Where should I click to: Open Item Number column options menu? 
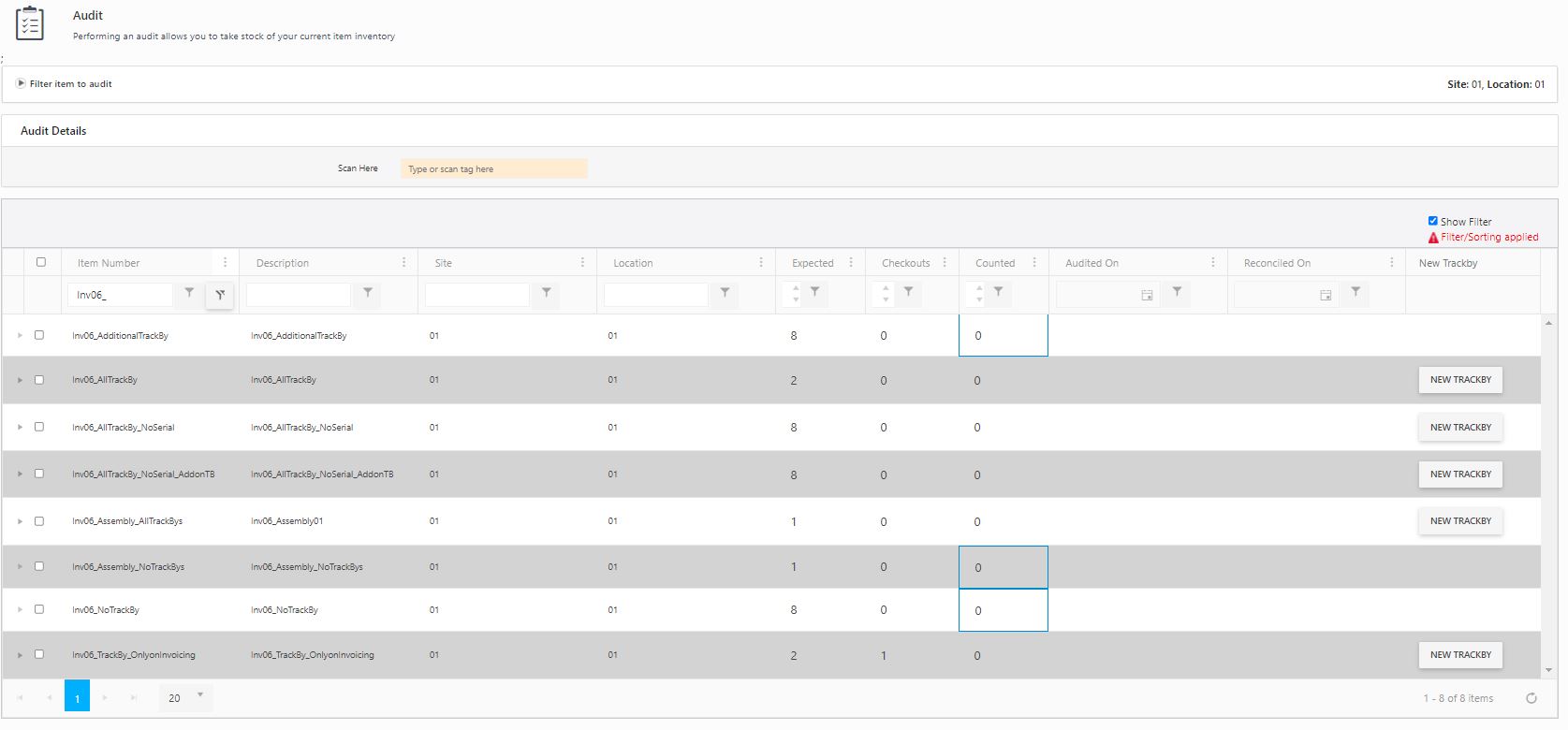pos(225,263)
